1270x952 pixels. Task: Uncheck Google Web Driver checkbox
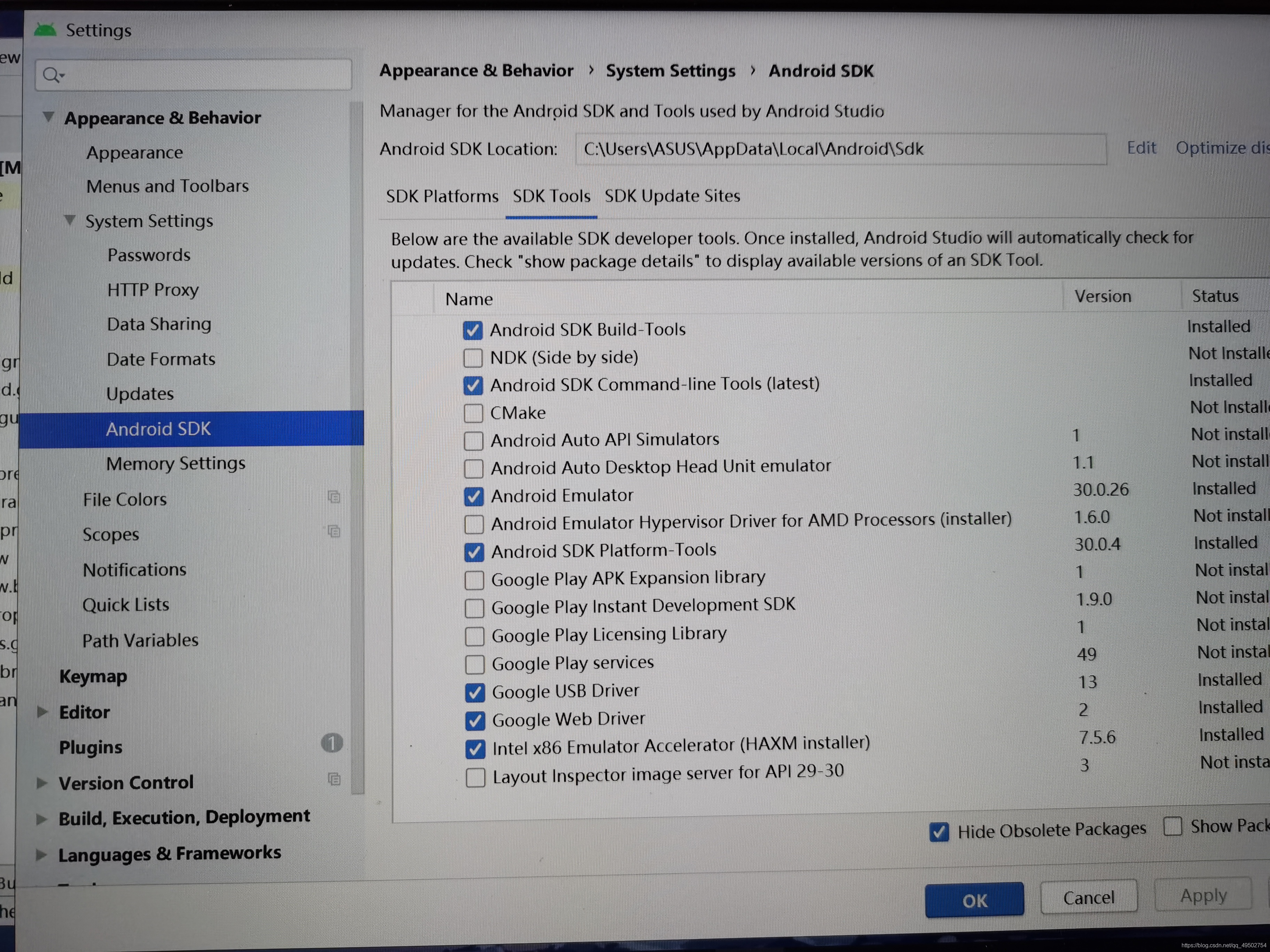(475, 721)
